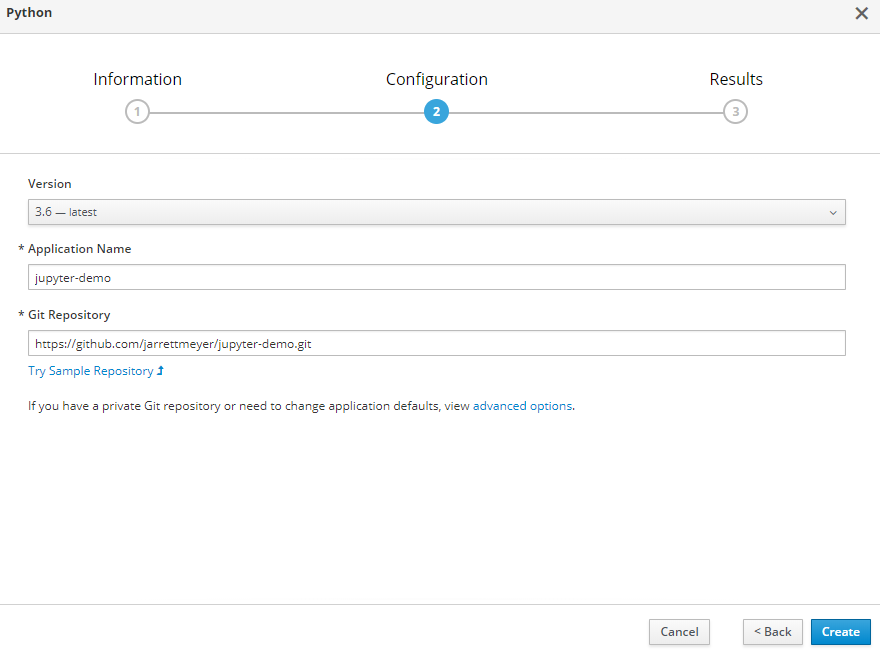Click the chevron arrow of the Version dropdown
Image resolution: width=880 pixels, height=654 pixels.
point(833,213)
